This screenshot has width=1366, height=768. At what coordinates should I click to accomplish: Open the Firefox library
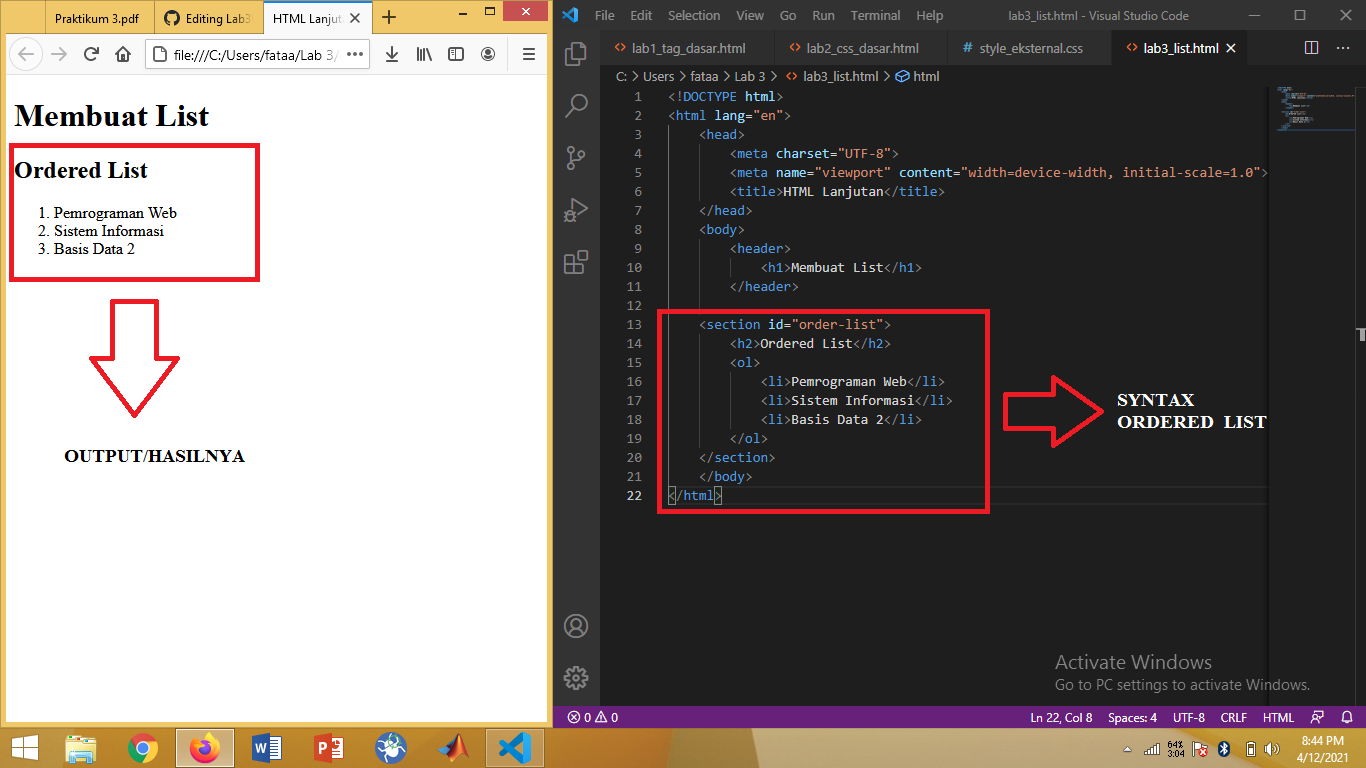pos(424,54)
